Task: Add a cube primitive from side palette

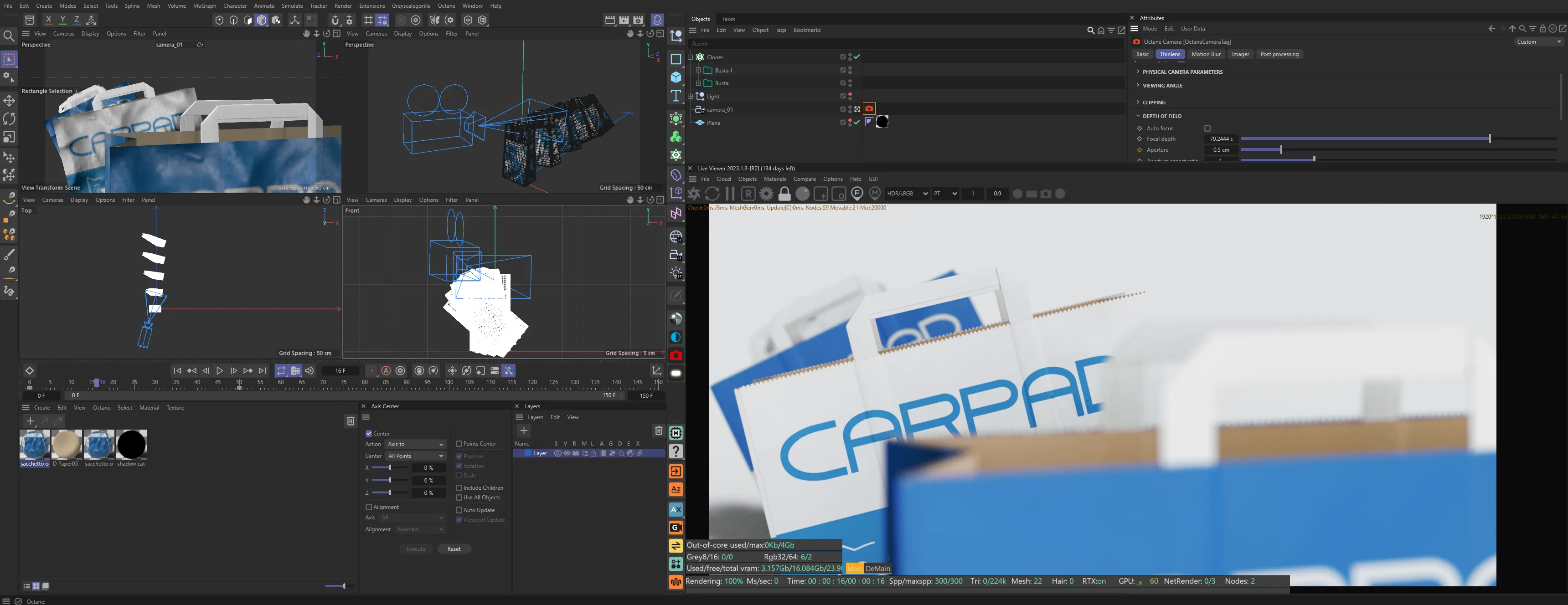Action: point(676,77)
